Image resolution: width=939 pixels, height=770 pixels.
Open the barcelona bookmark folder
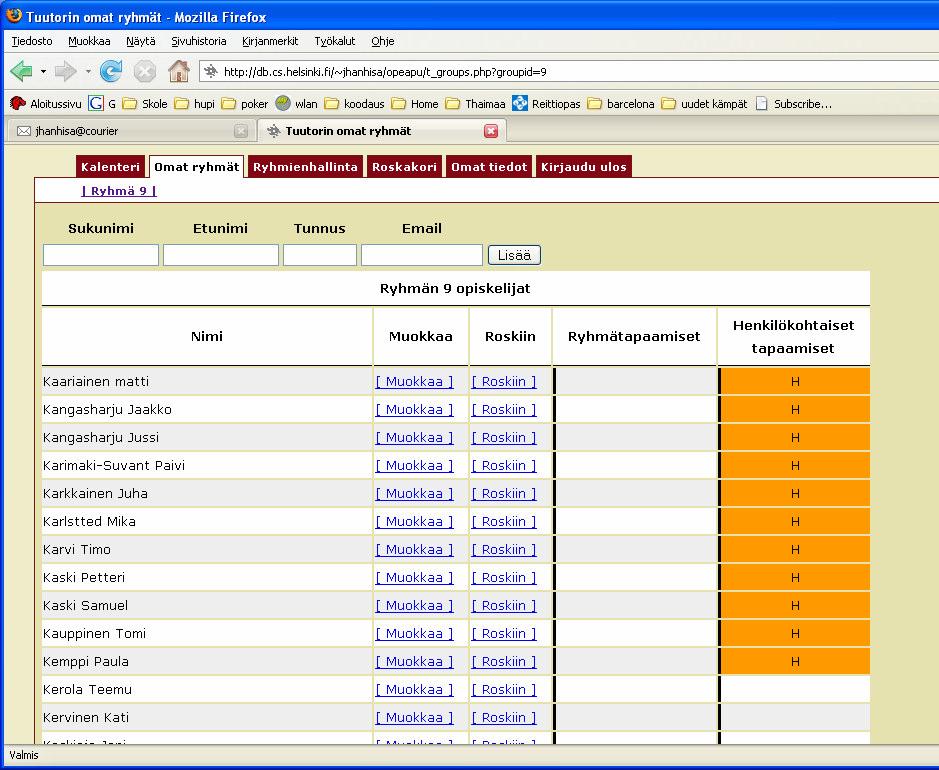pyautogui.click(x=621, y=104)
